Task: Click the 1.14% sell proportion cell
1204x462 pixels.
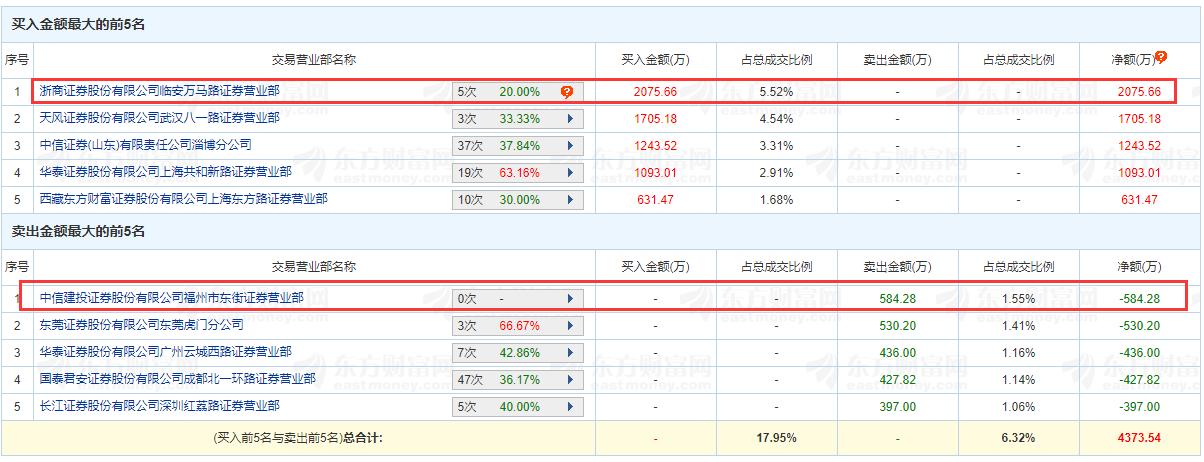Action: tap(1018, 380)
